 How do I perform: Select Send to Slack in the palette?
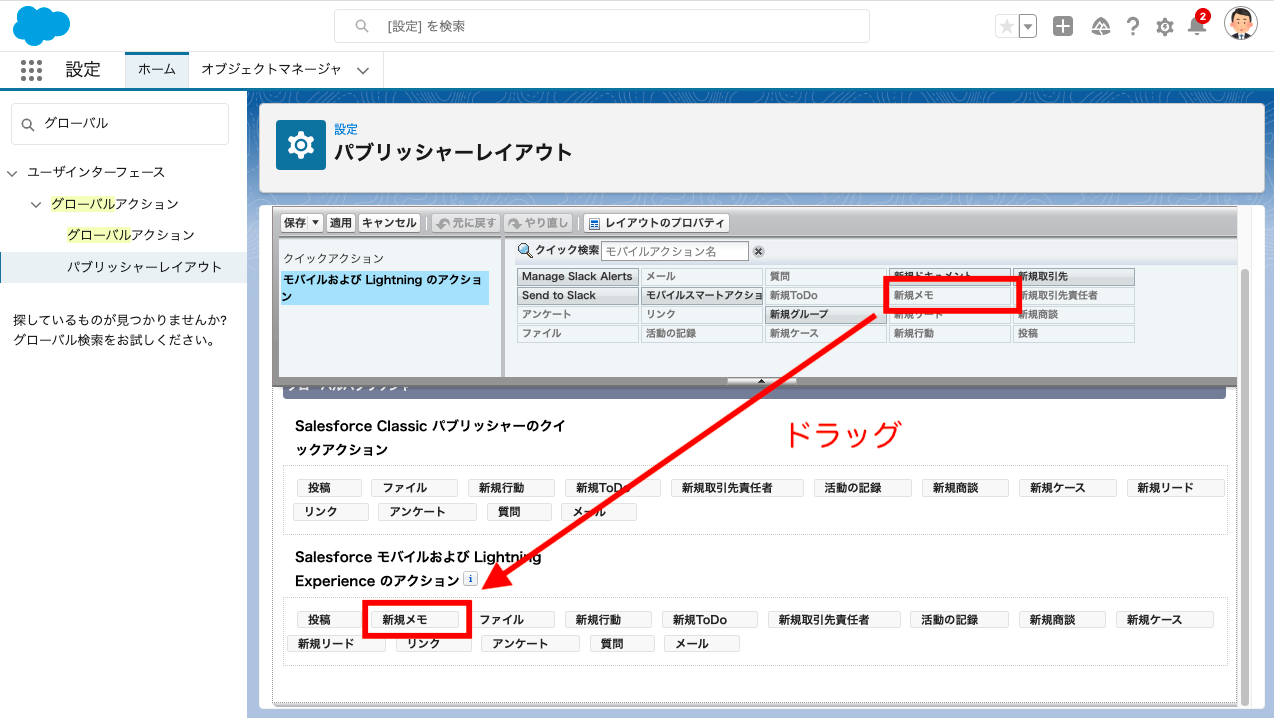pos(578,295)
